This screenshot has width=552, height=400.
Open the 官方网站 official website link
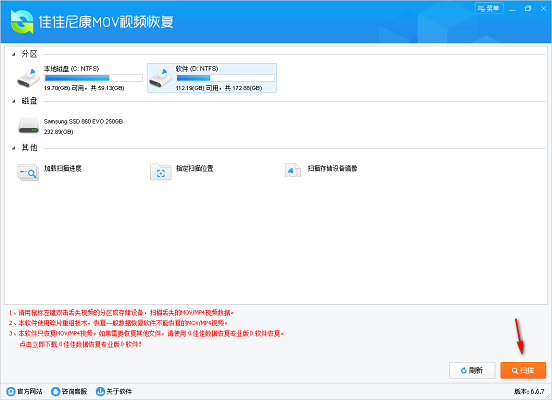tap(25, 392)
